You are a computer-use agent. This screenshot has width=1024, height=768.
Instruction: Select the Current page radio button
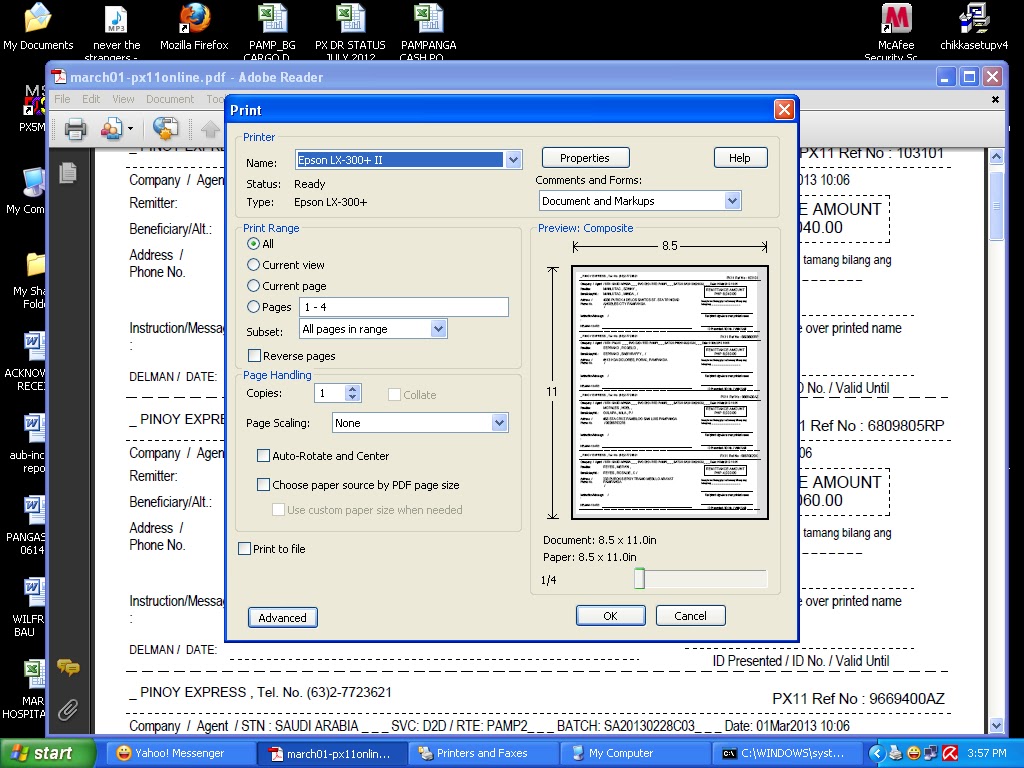(x=253, y=285)
